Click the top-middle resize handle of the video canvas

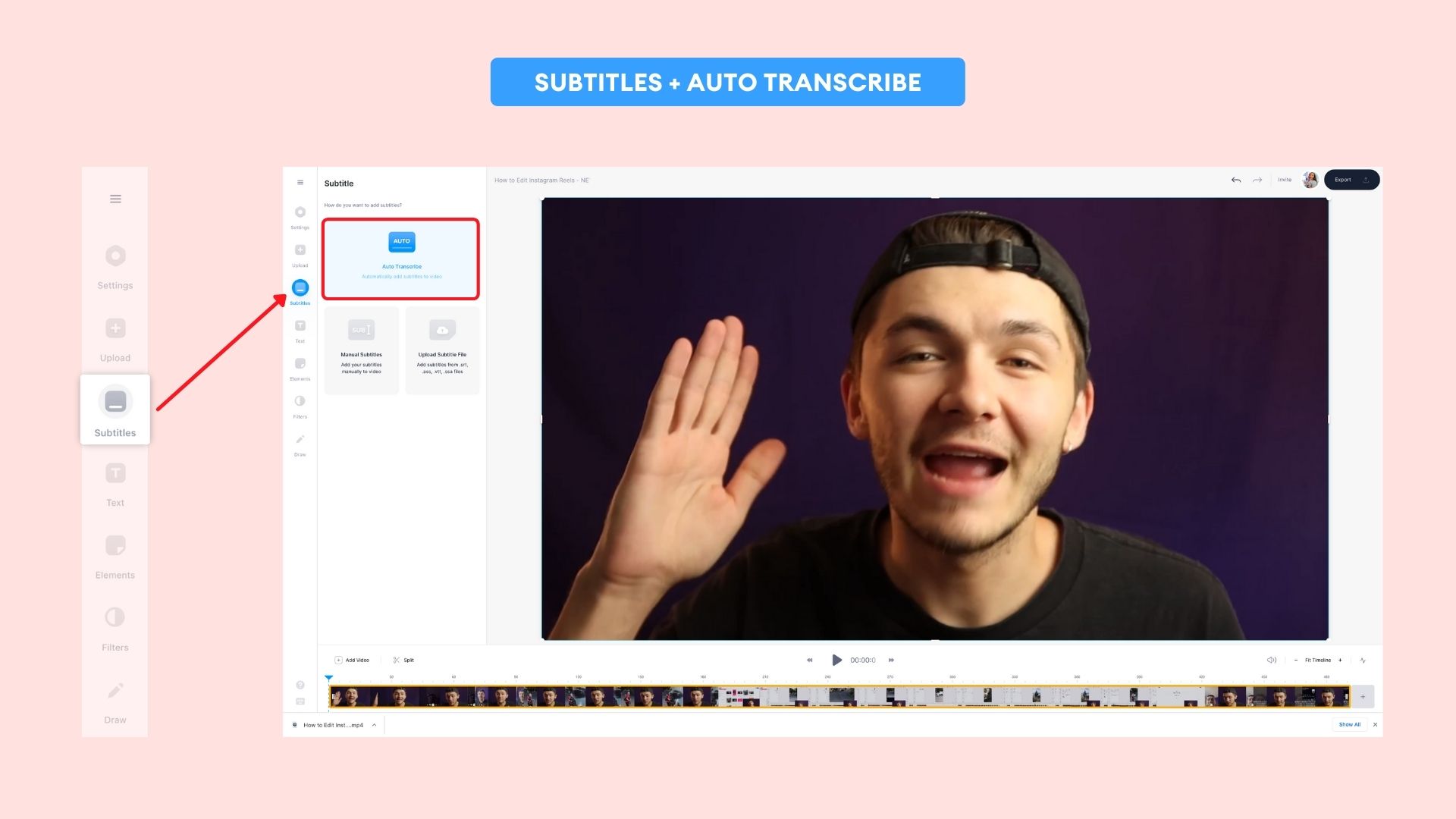[x=935, y=198]
